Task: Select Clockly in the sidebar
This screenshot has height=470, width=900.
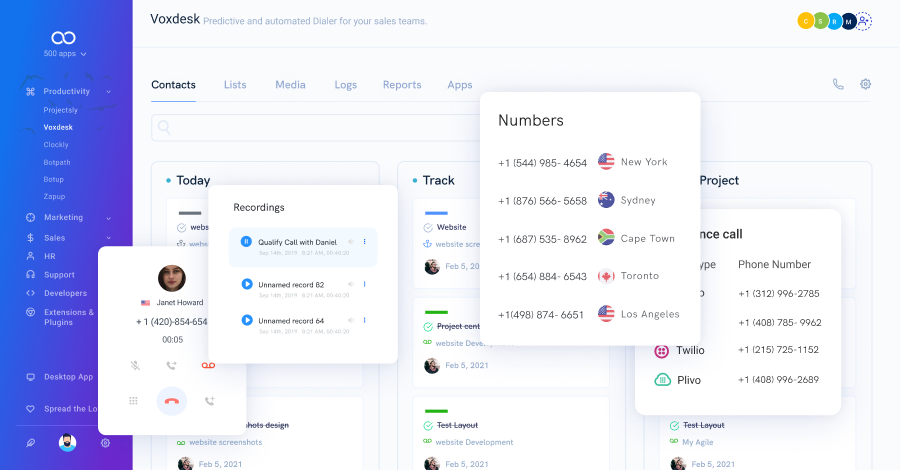Action: coord(56,145)
